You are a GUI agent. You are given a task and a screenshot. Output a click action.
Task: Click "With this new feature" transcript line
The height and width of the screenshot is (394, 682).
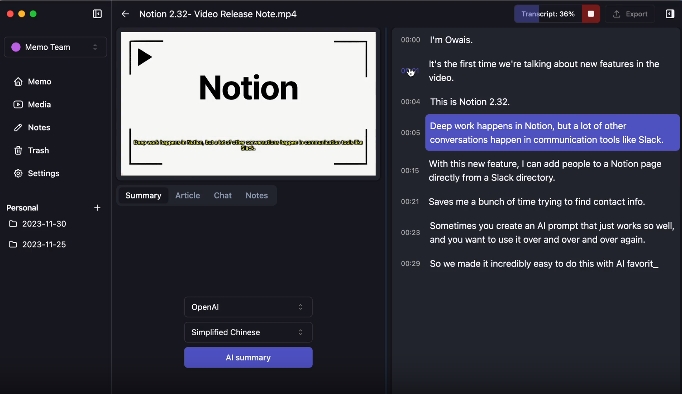545,171
